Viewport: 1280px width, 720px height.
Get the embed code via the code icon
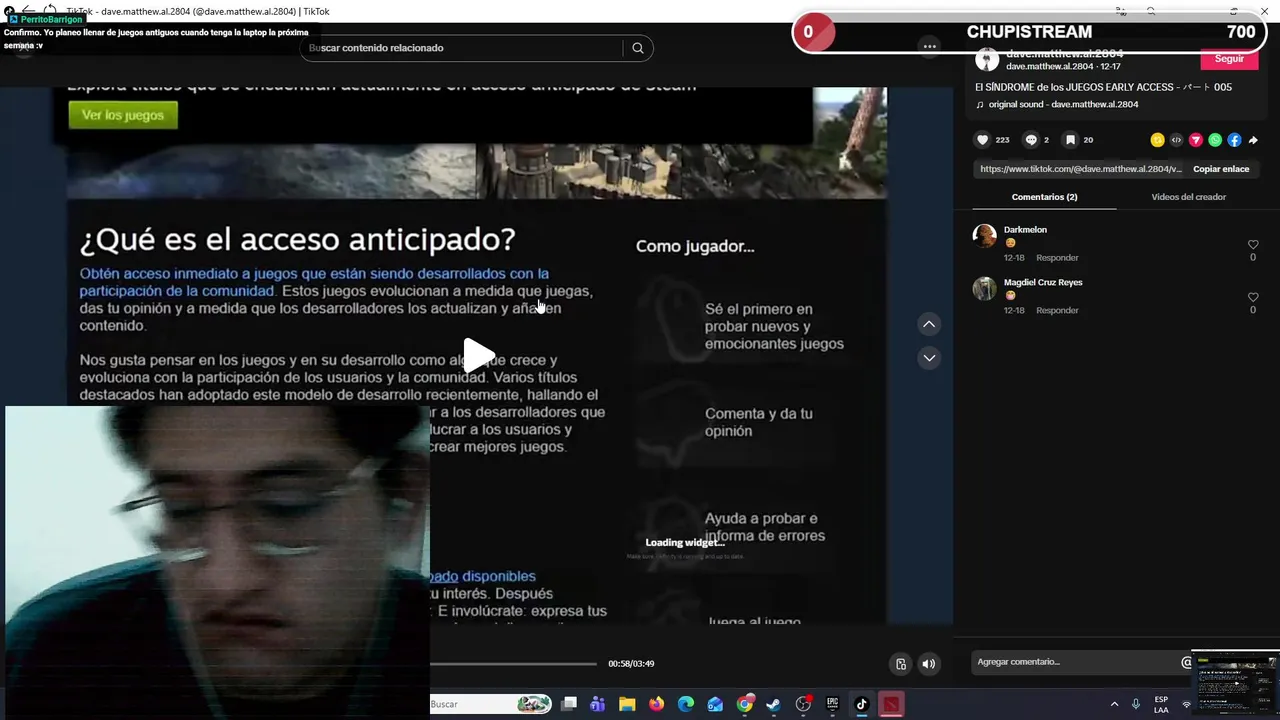(1176, 140)
